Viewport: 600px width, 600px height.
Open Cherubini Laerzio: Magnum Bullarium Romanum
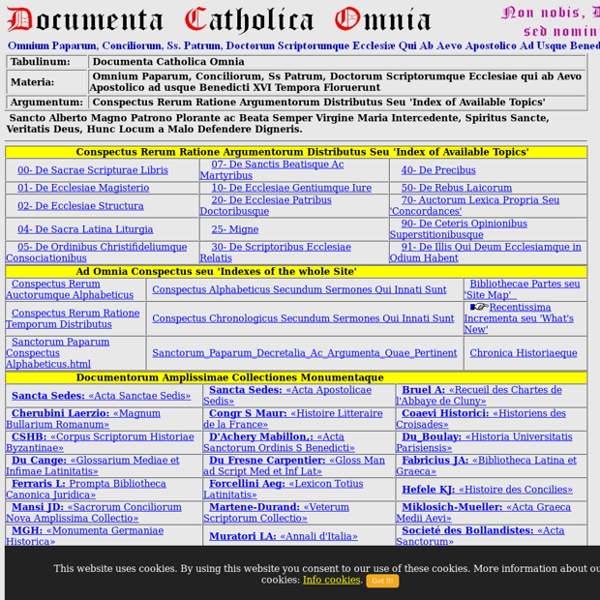click(83, 419)
